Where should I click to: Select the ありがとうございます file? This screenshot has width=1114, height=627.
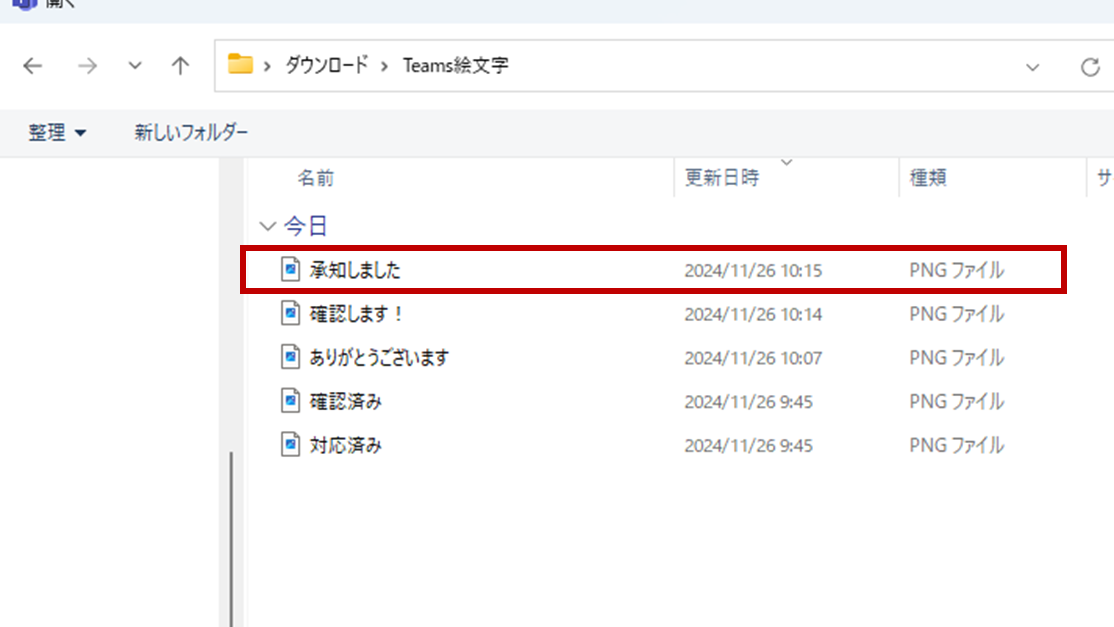[379, 358]
